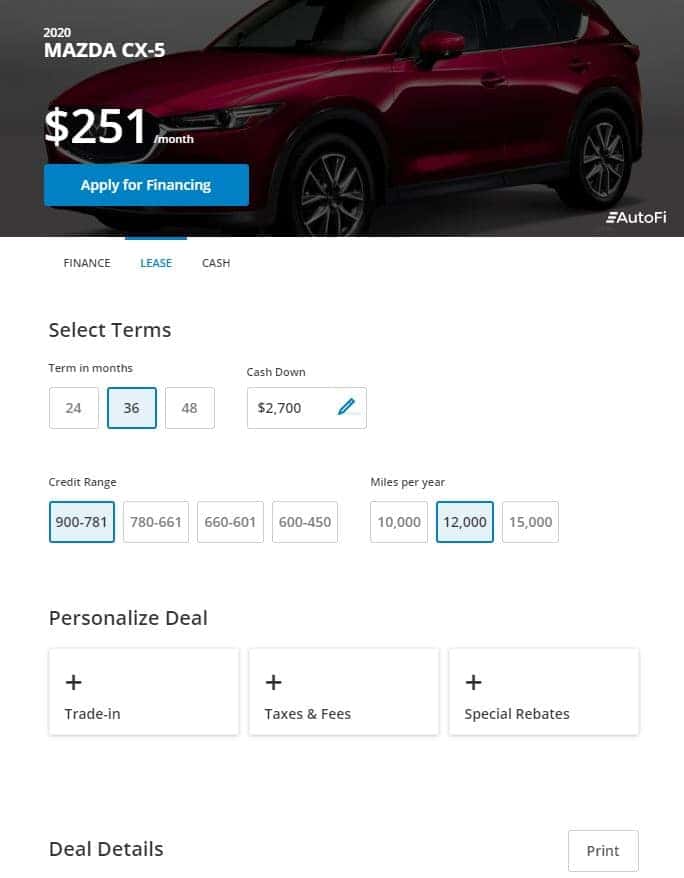Screen dimensions: 684x878
Task: Choose the 600-450 credit range
Action: click(304, 522)
